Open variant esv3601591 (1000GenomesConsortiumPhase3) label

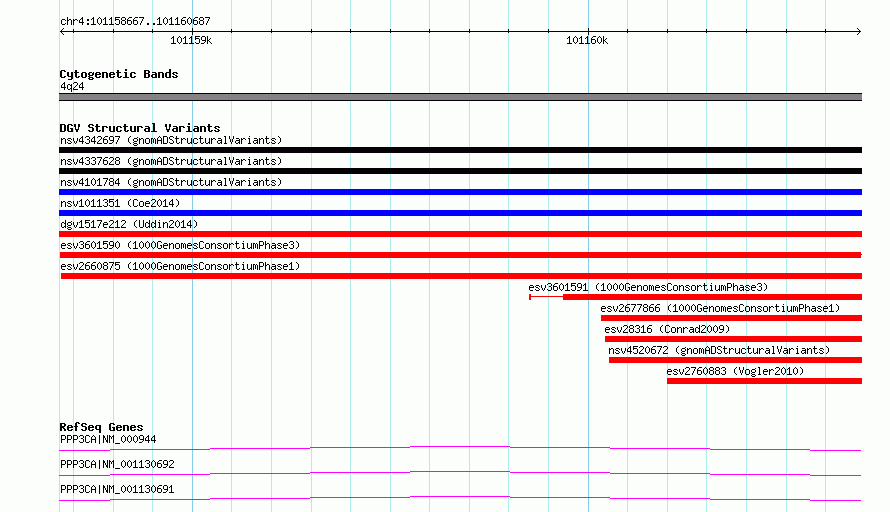pos(648,287)
